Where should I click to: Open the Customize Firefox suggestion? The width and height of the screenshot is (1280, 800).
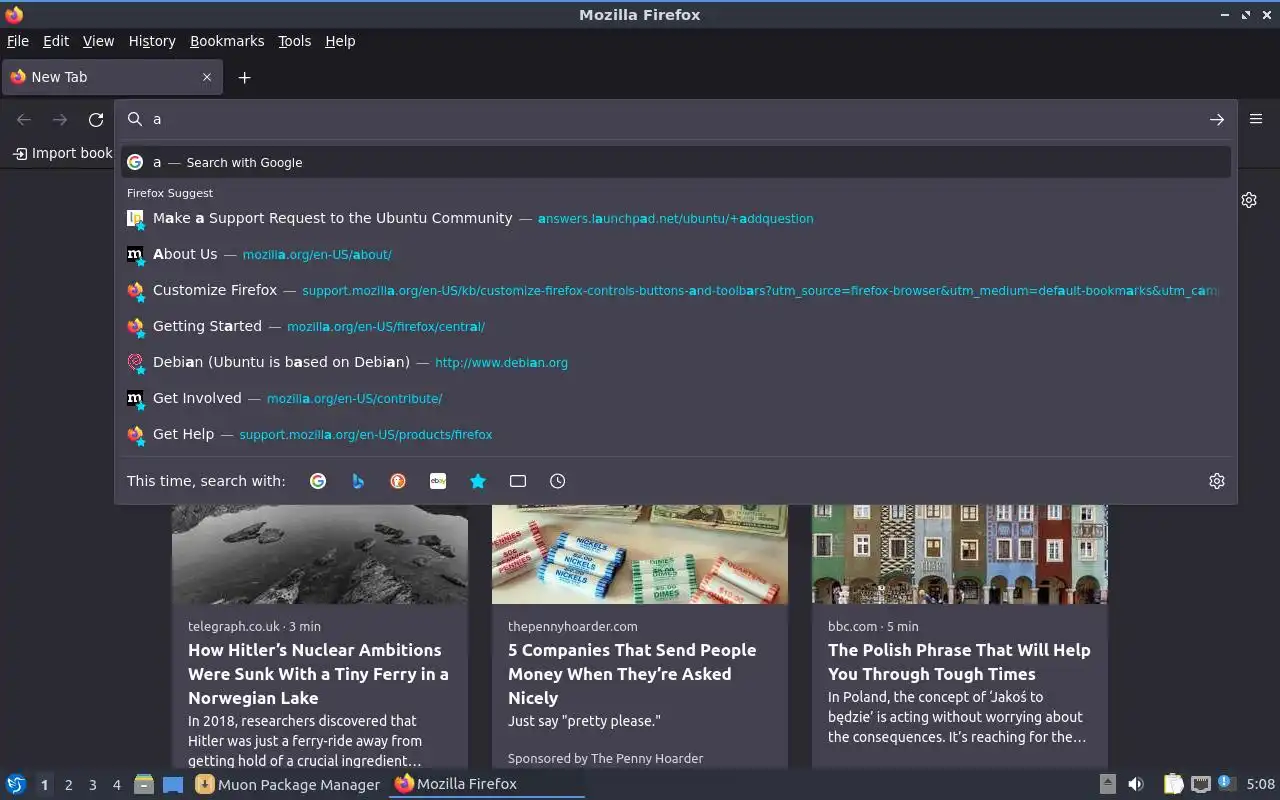coord(676,290)
